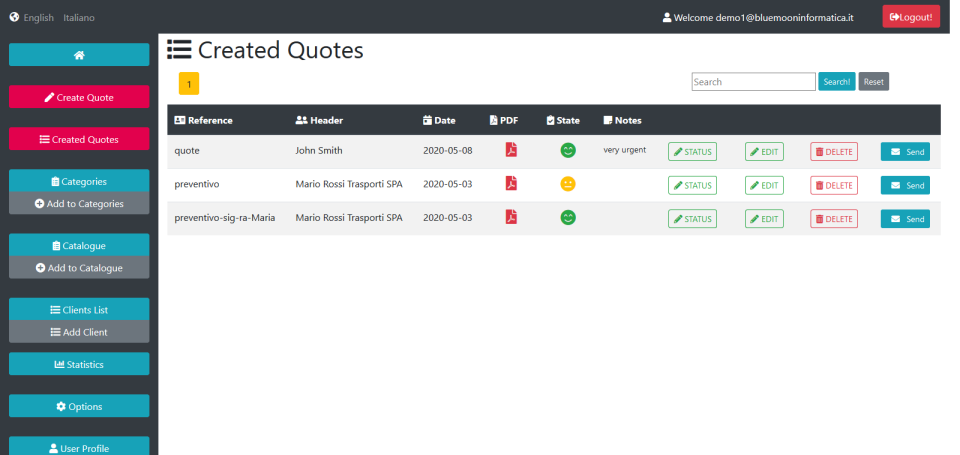Change STATUS of 'quote' row
Screen dimensions: 960x455
point(692,151)
